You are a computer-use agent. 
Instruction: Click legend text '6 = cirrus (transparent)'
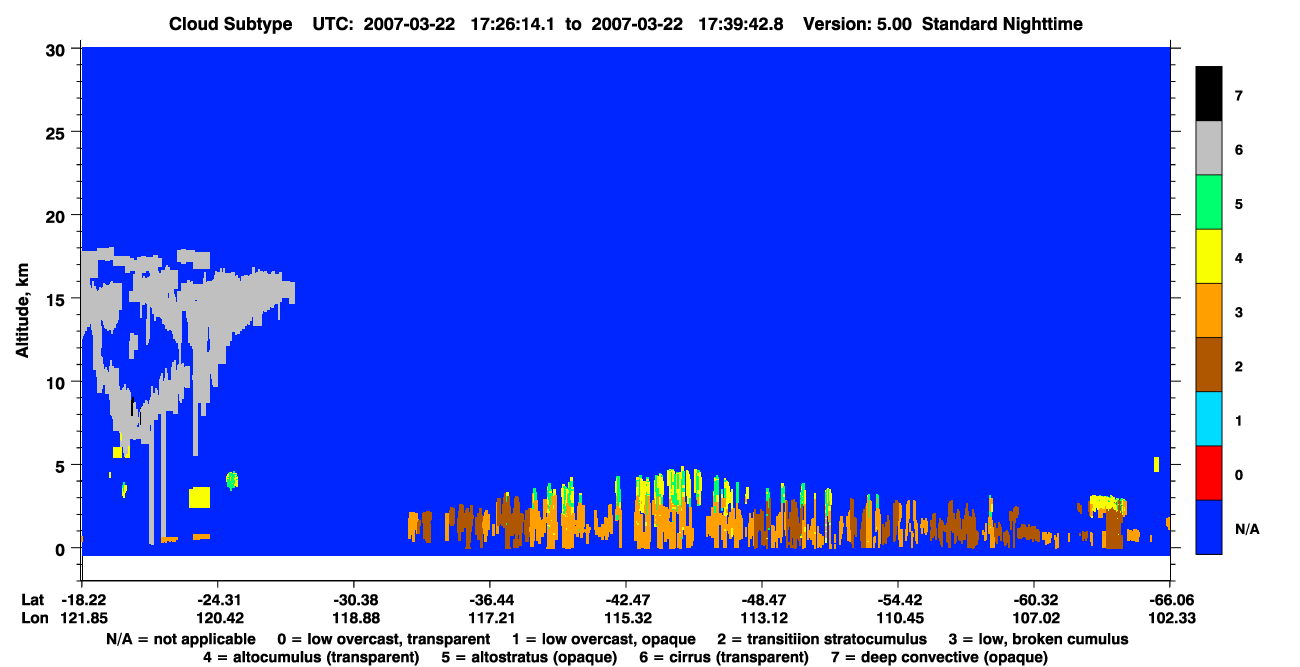click(x=725, y=657)
